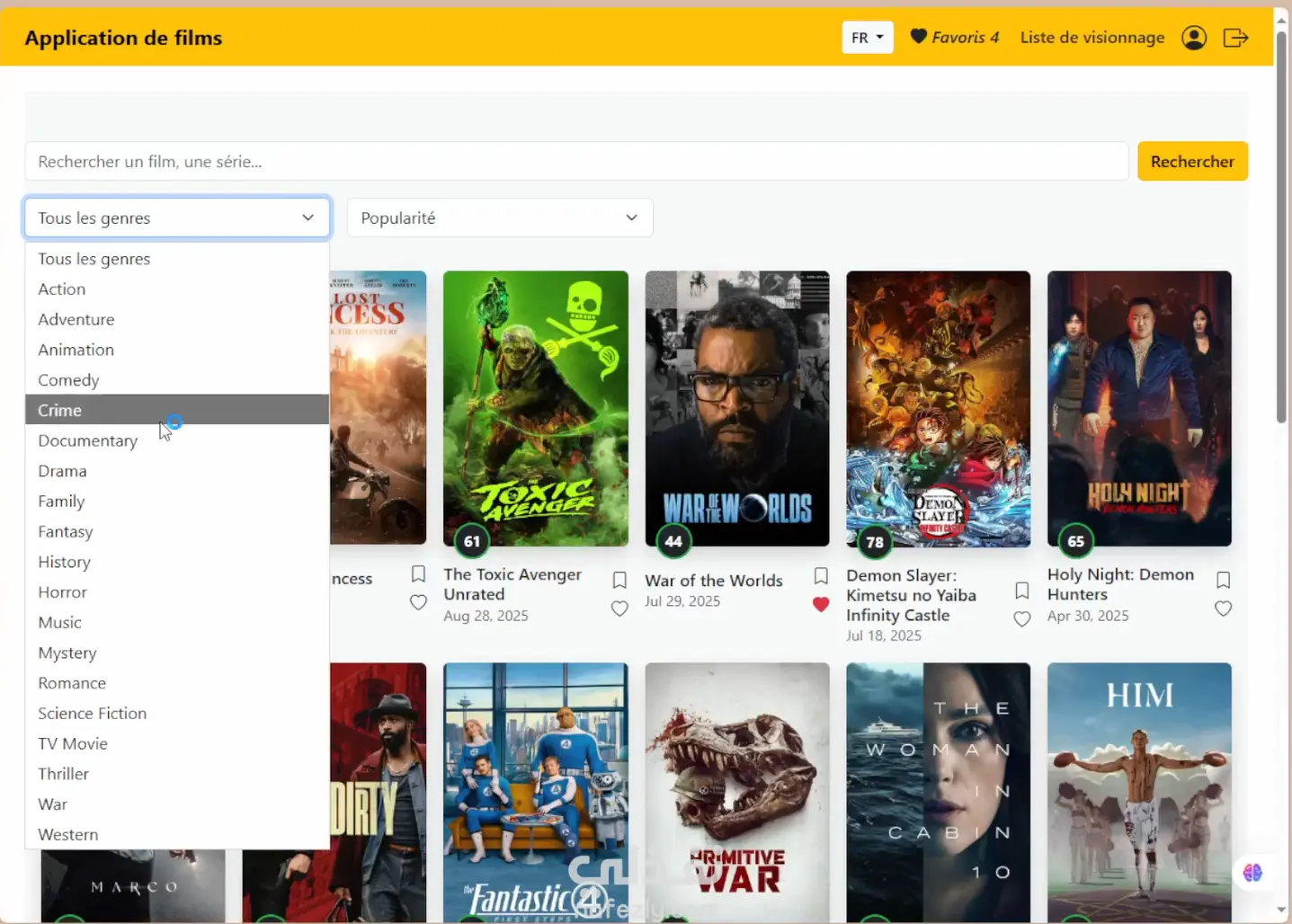
Task: Open the FR language dropdown
Action: pos(868,38)
